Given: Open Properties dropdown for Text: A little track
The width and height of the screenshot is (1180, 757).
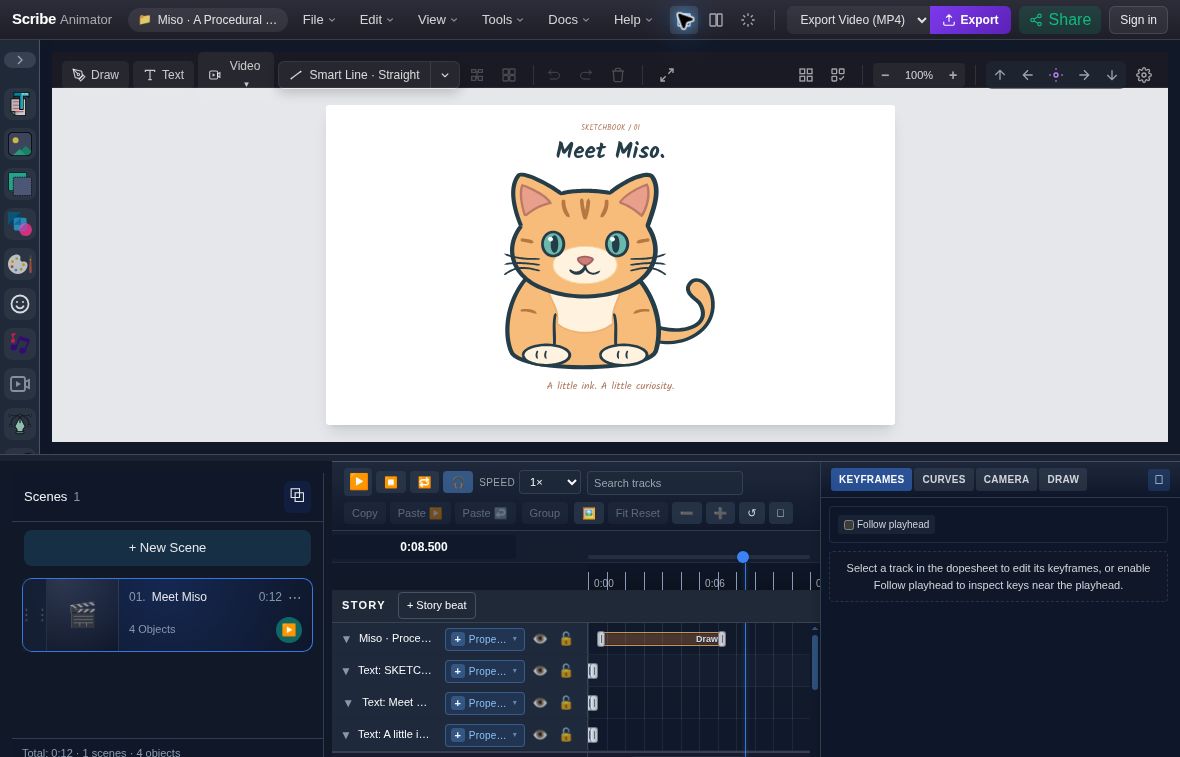Looking at the screenshot, I should tap(485, 735).
